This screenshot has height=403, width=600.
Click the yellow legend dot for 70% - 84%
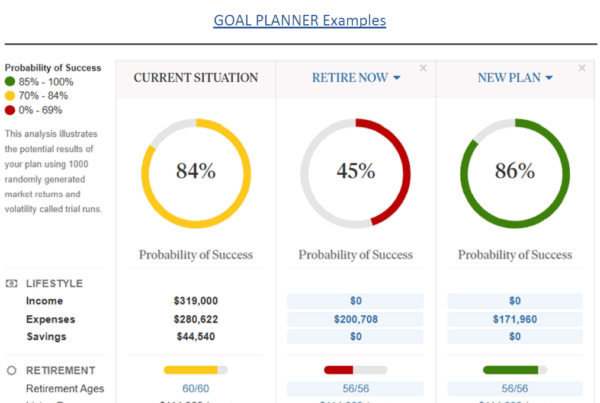point(10,96)
